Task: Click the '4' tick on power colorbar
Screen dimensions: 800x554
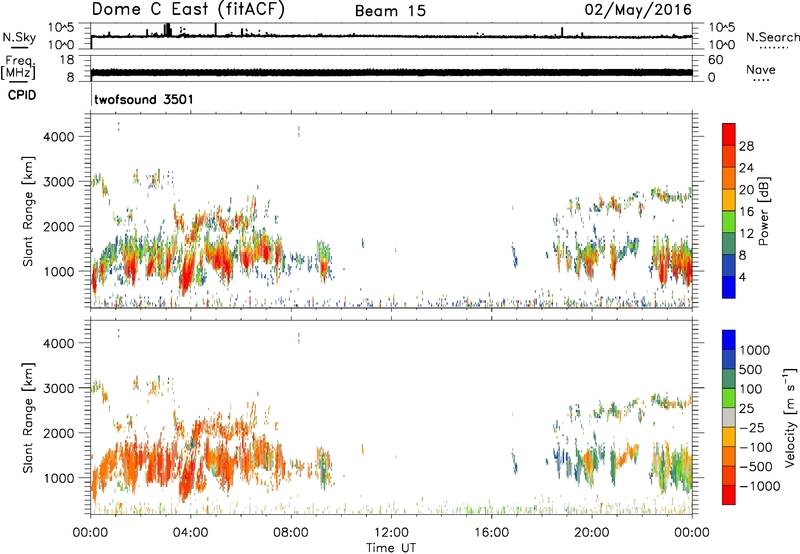Action: (742, 277)
